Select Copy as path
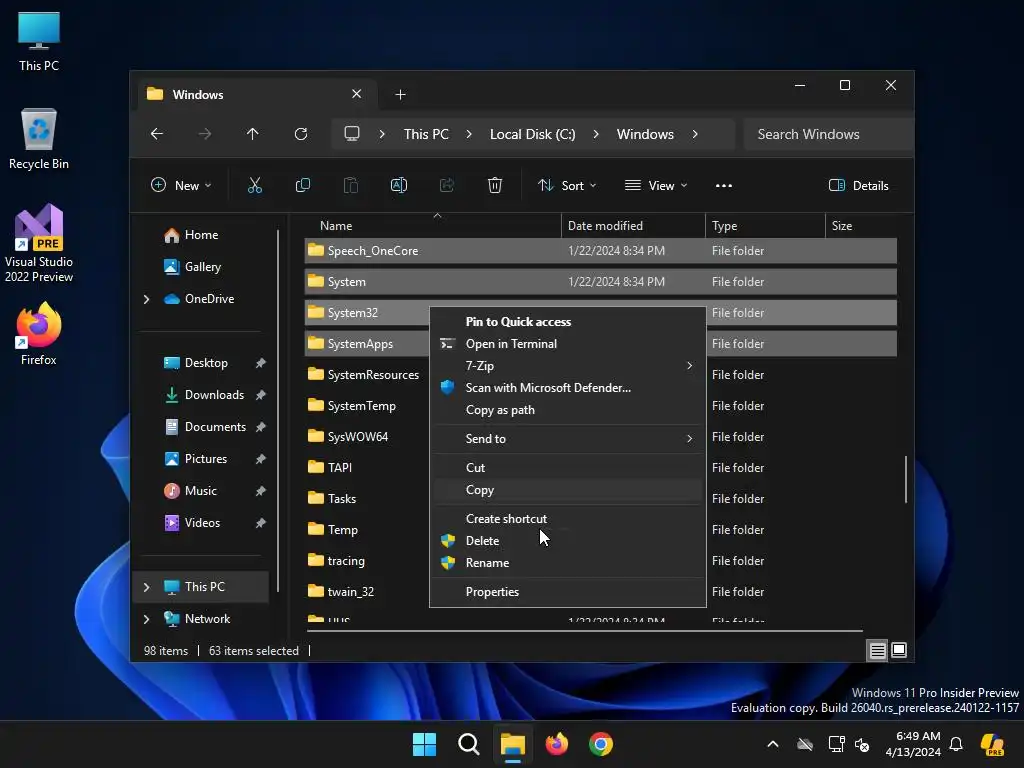Image resolution: width=1024 pixels, height=768 pixels. (568, 410)
